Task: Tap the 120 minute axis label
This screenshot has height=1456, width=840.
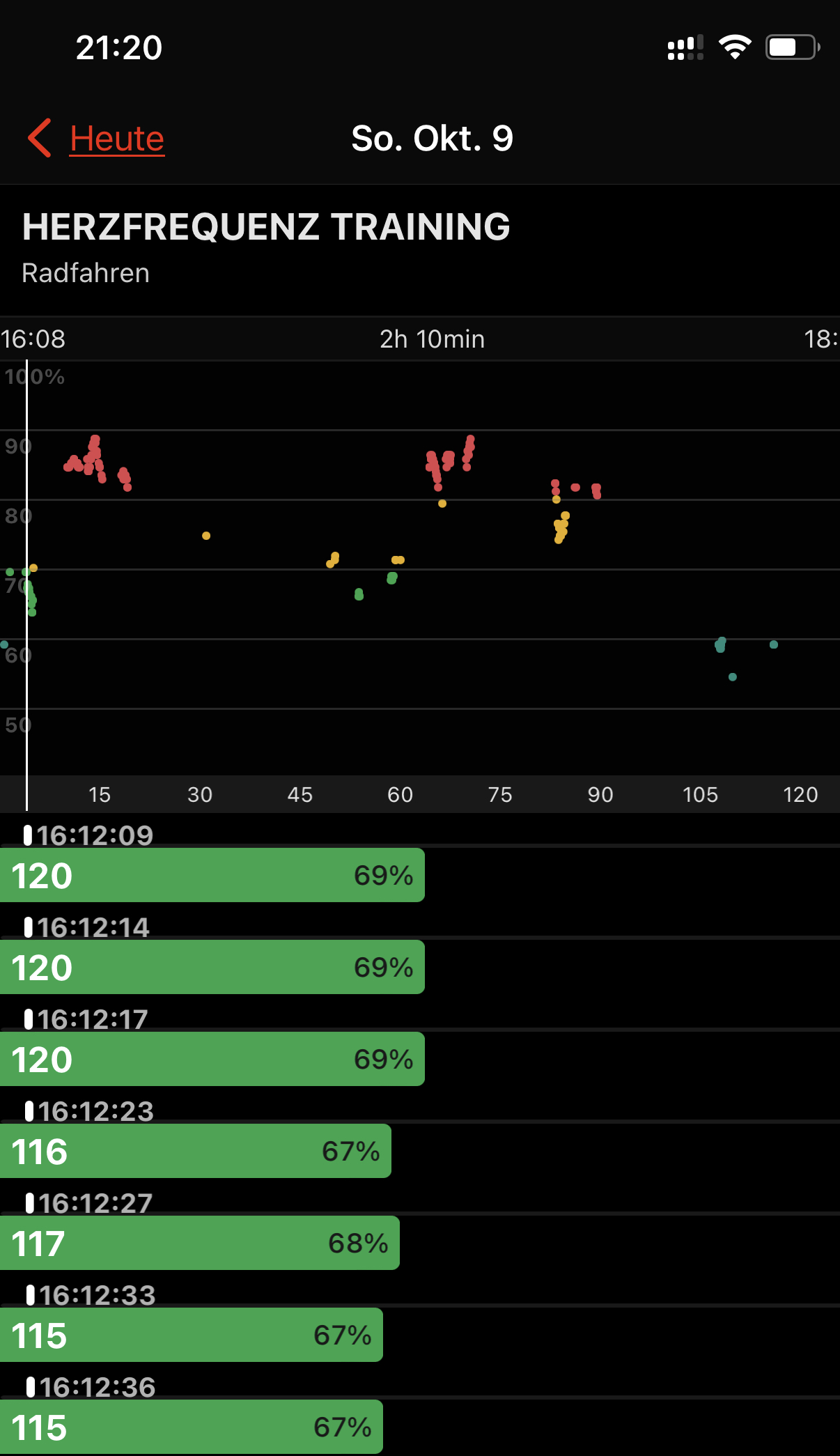Action: click(800, 795)
